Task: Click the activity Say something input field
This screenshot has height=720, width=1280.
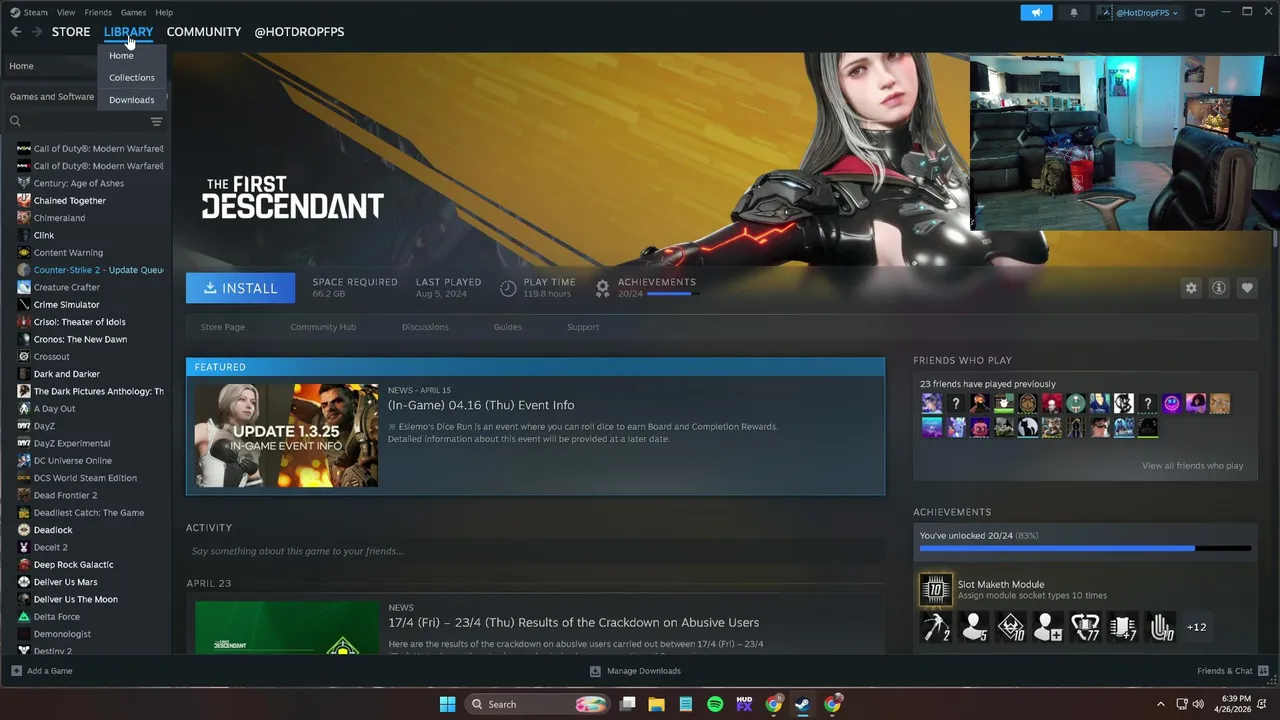Action: click(535, 551)
